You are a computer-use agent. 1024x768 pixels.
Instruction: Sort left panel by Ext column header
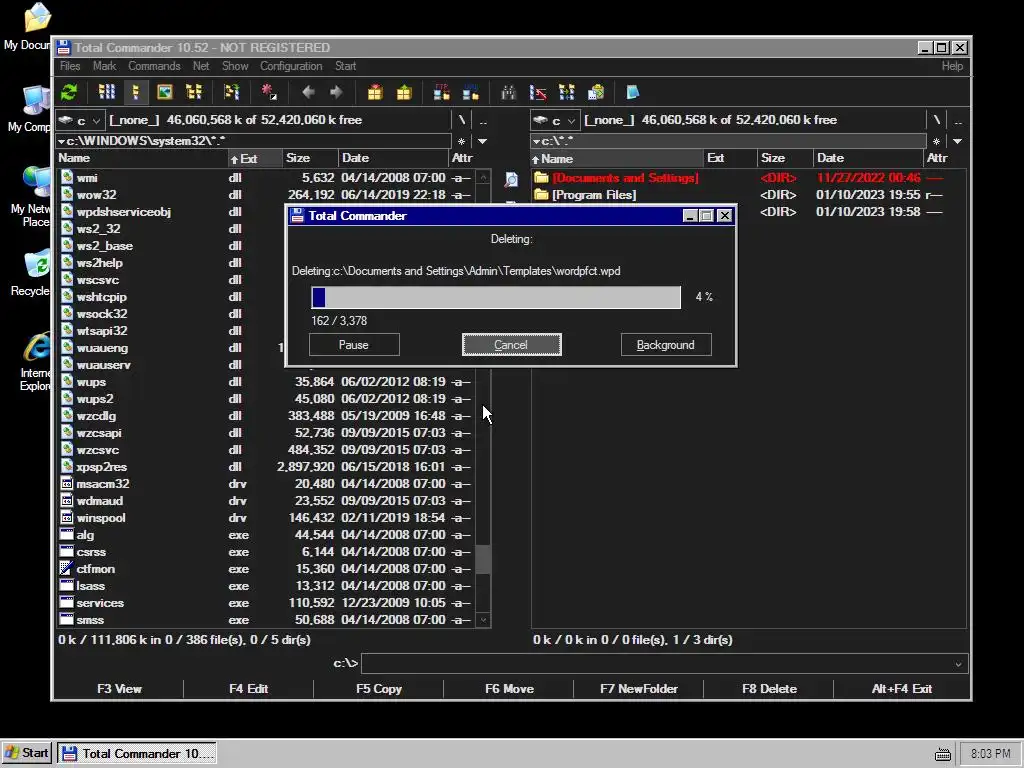pyautogui.click(x=255, y=159)
